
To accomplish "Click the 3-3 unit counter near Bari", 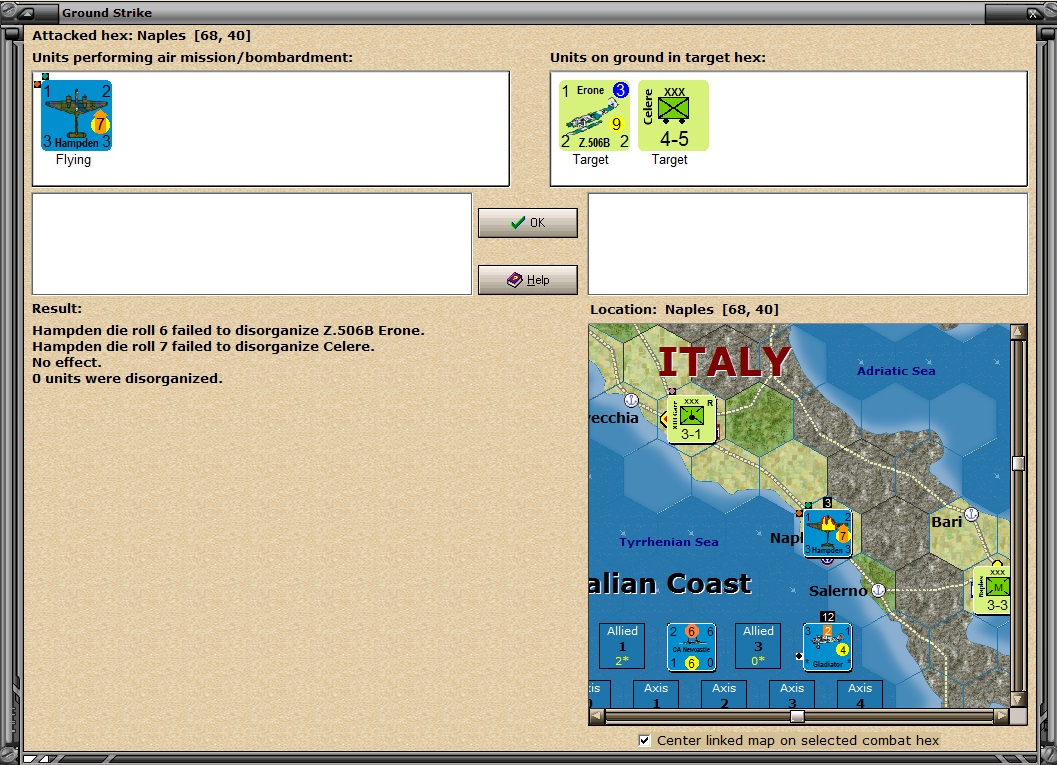I will [993, 590].
